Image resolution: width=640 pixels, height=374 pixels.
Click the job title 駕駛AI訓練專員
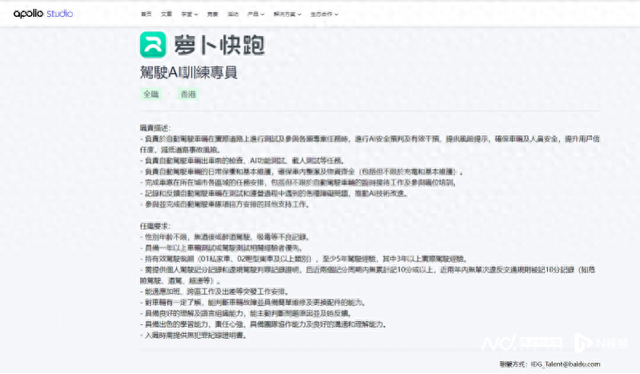pos(189,72)
